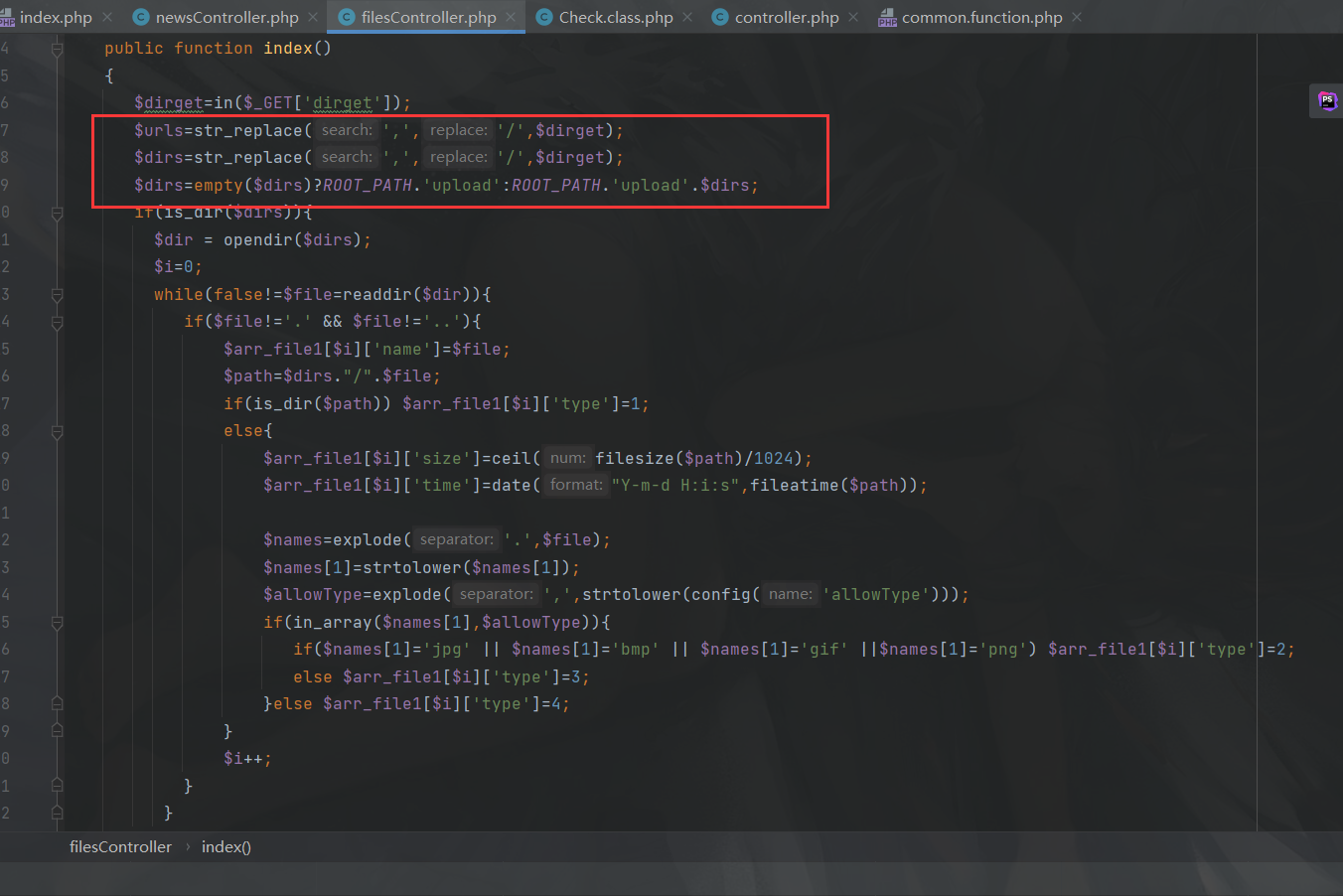Click the 'search:' hint on the $urls line
Image resolution: width=1343 pixels, height=896 pixels.
[x=347, y=130]
